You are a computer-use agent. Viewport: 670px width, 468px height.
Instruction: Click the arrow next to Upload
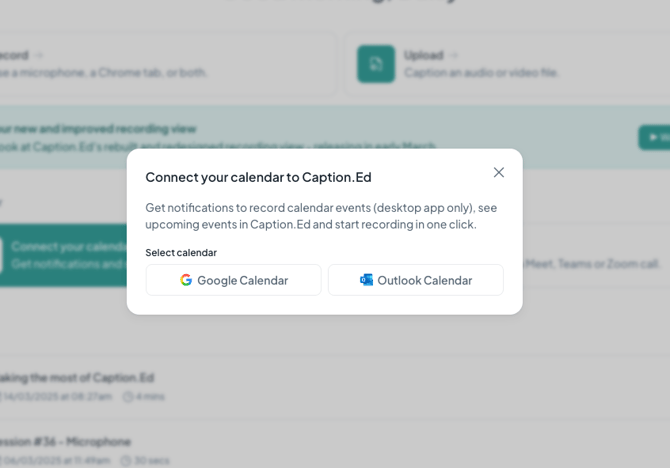(454, 55)
